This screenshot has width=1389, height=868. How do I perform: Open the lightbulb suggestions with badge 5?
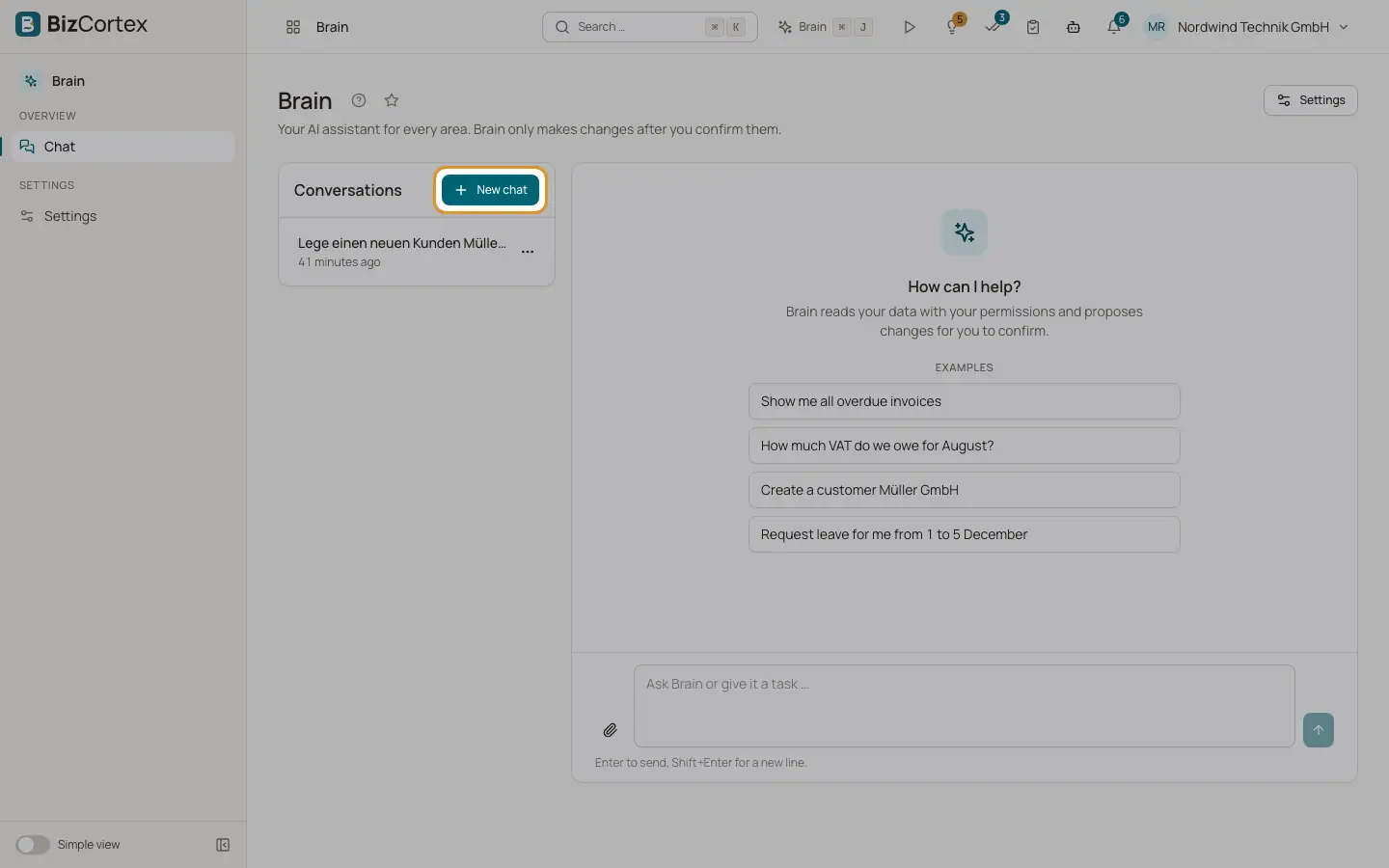click(x=953, y=26)
